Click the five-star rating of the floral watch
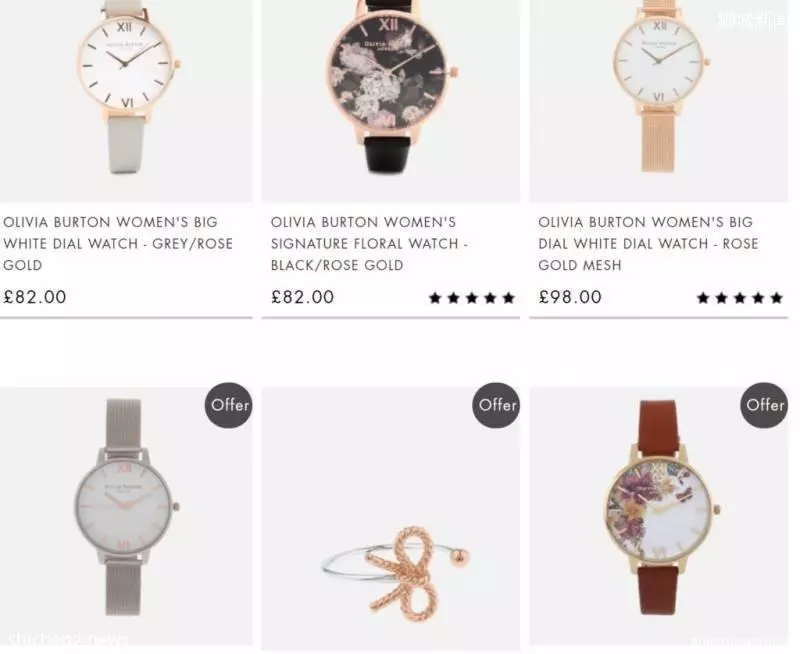The width and height of the screenshot is (800, 654). click(471, 298)
